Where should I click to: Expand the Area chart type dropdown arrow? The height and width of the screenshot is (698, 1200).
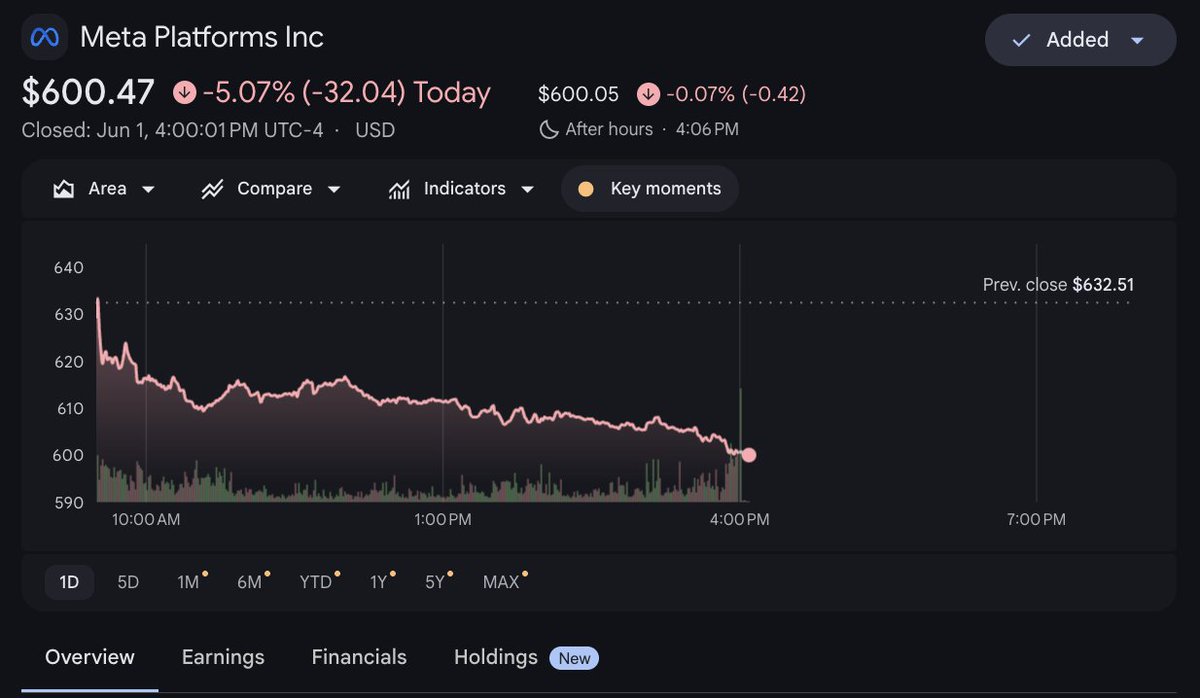tap(148, 189)
